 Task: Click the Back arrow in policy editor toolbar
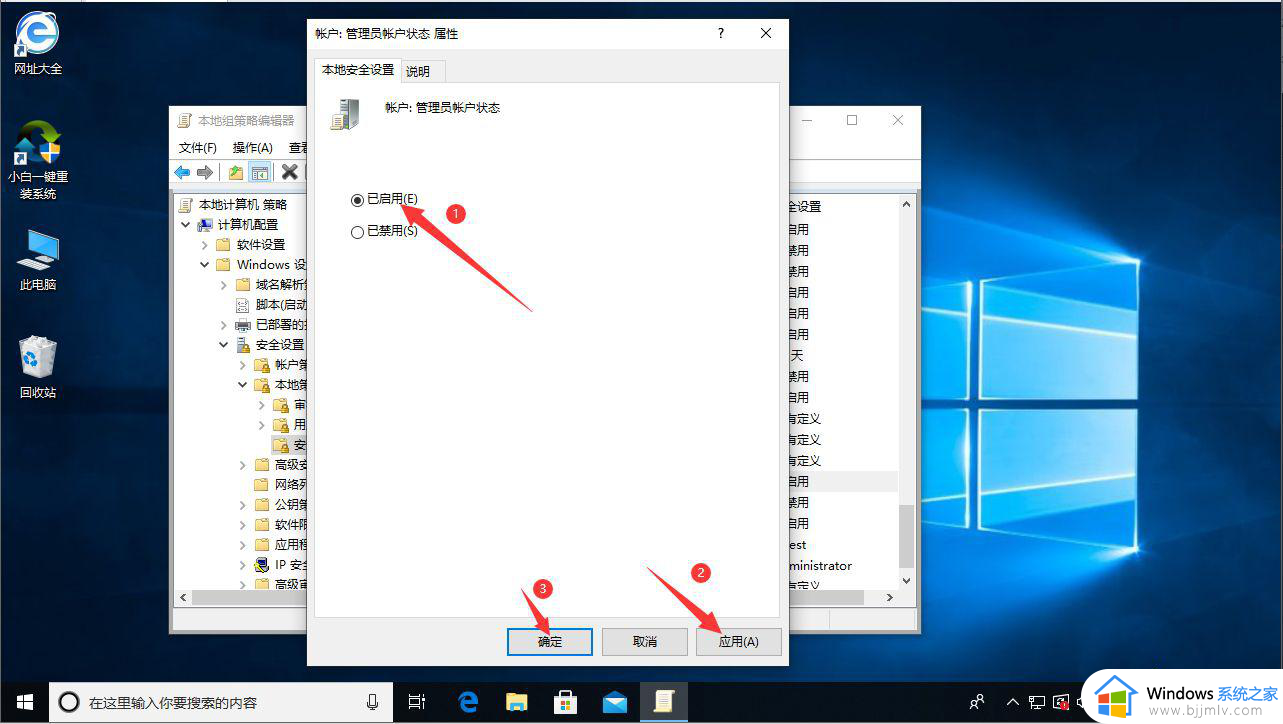pos(182,172)
